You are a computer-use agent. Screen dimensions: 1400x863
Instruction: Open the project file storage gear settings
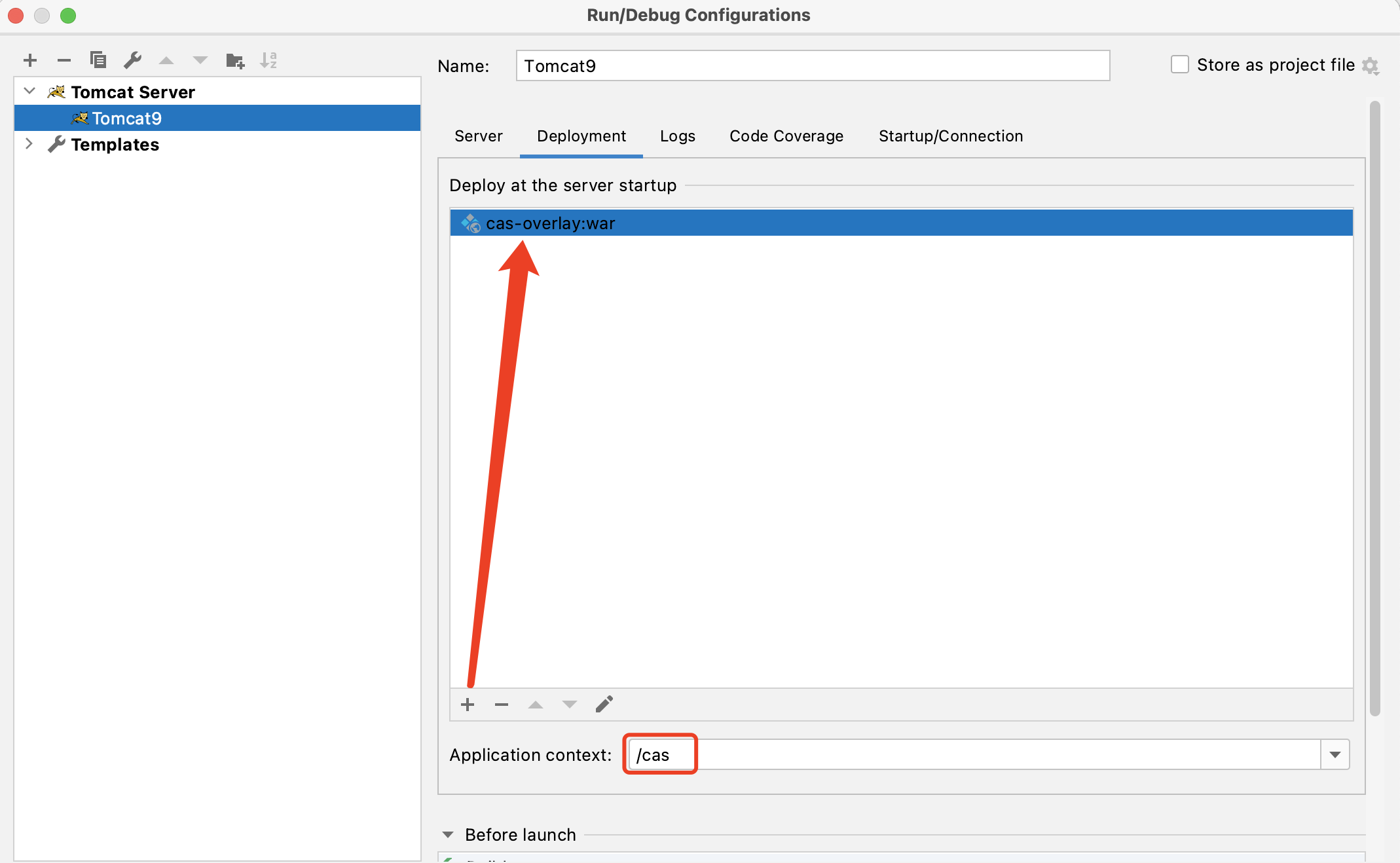pyautogui.click(x=1371, y=66)
